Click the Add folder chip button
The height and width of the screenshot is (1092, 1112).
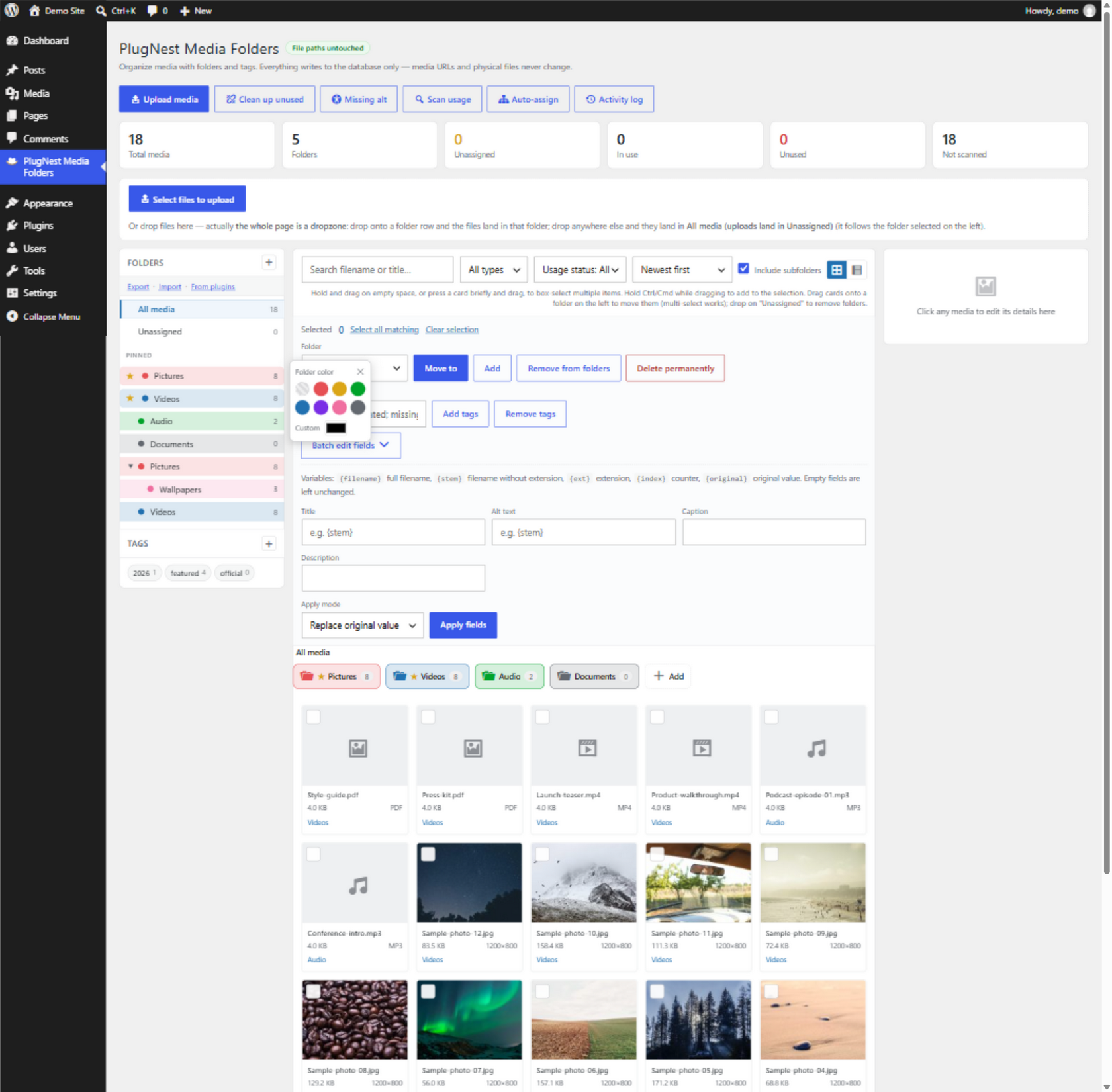[x=669, y=676]
